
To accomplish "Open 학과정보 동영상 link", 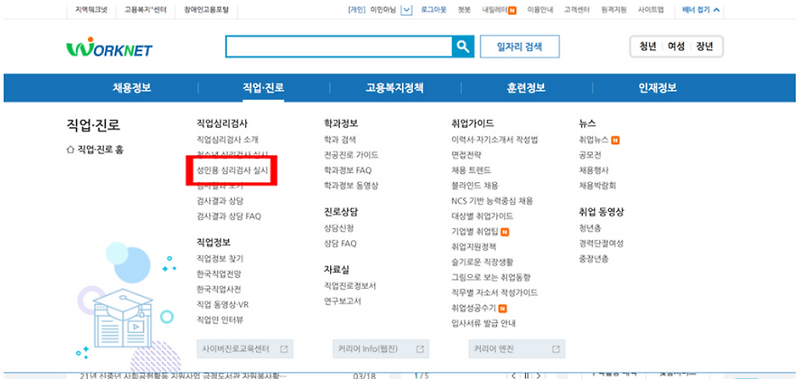I will pos(351,185).
